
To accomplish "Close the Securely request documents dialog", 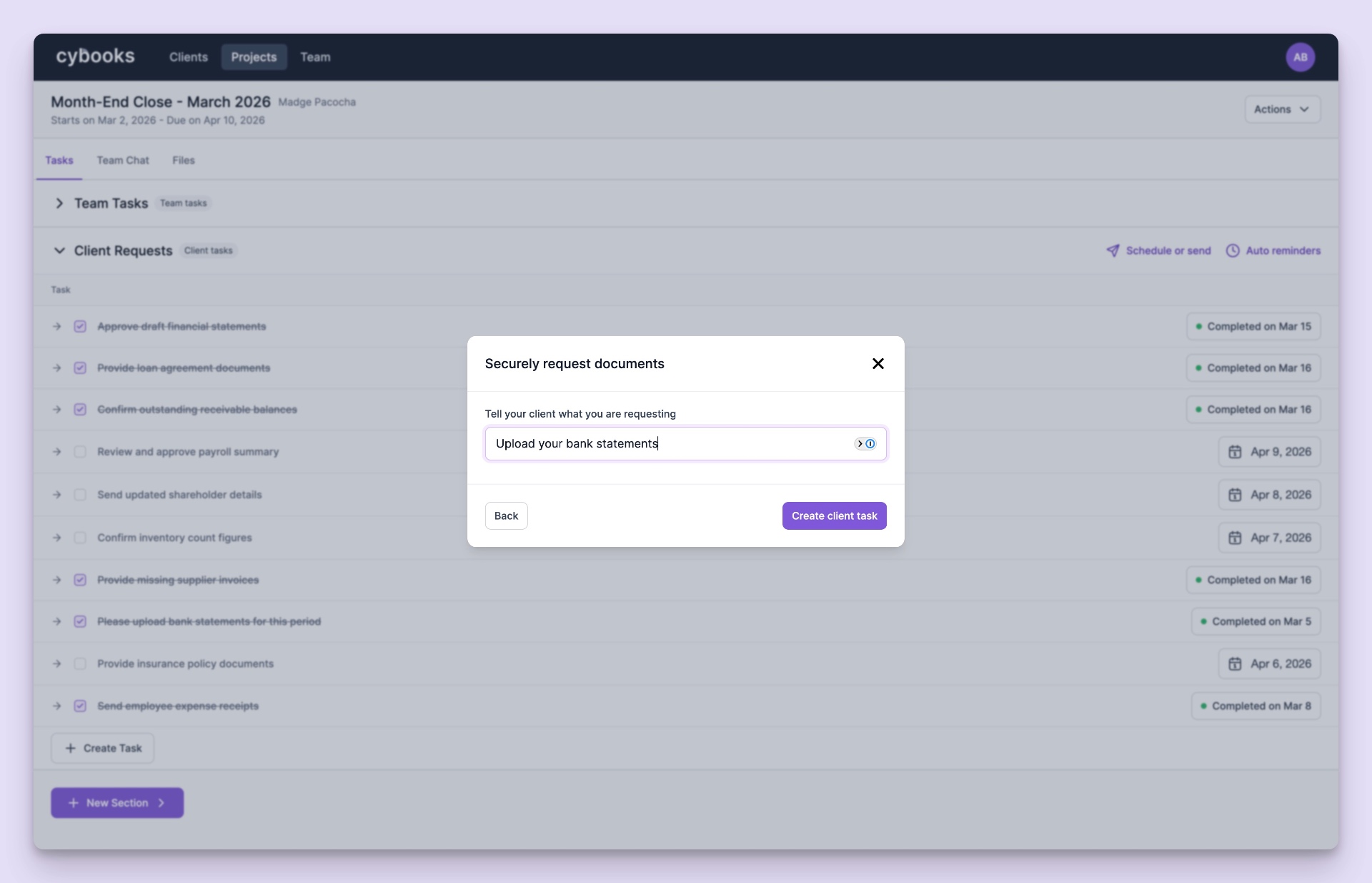I will tap(878, 364).
